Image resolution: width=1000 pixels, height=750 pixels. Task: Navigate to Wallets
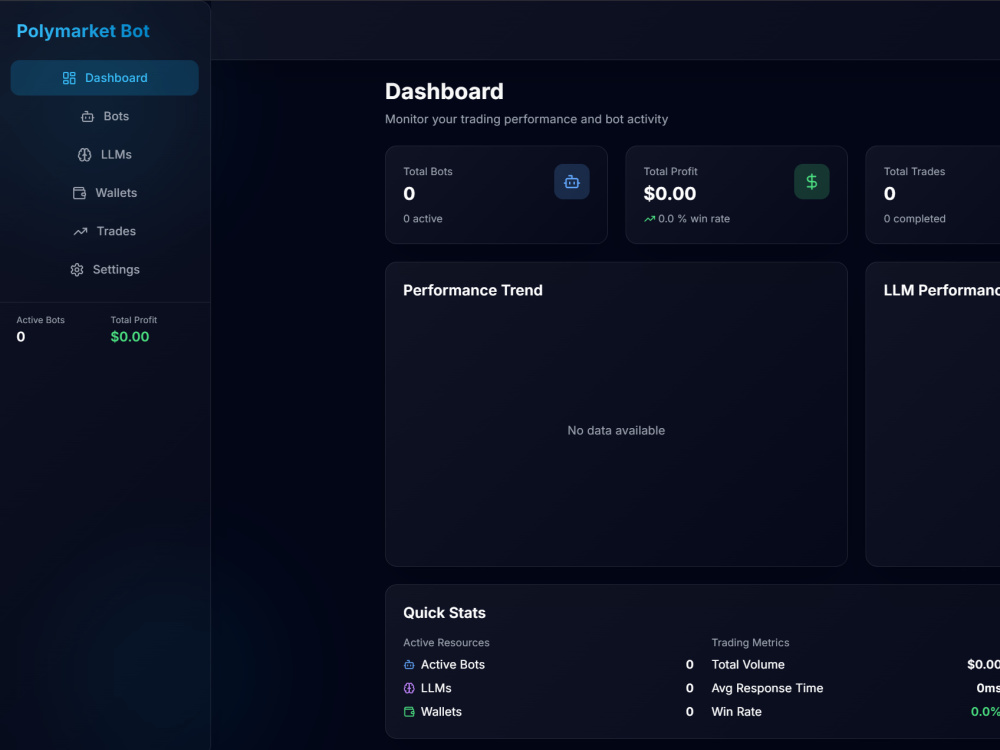point(105,193)
